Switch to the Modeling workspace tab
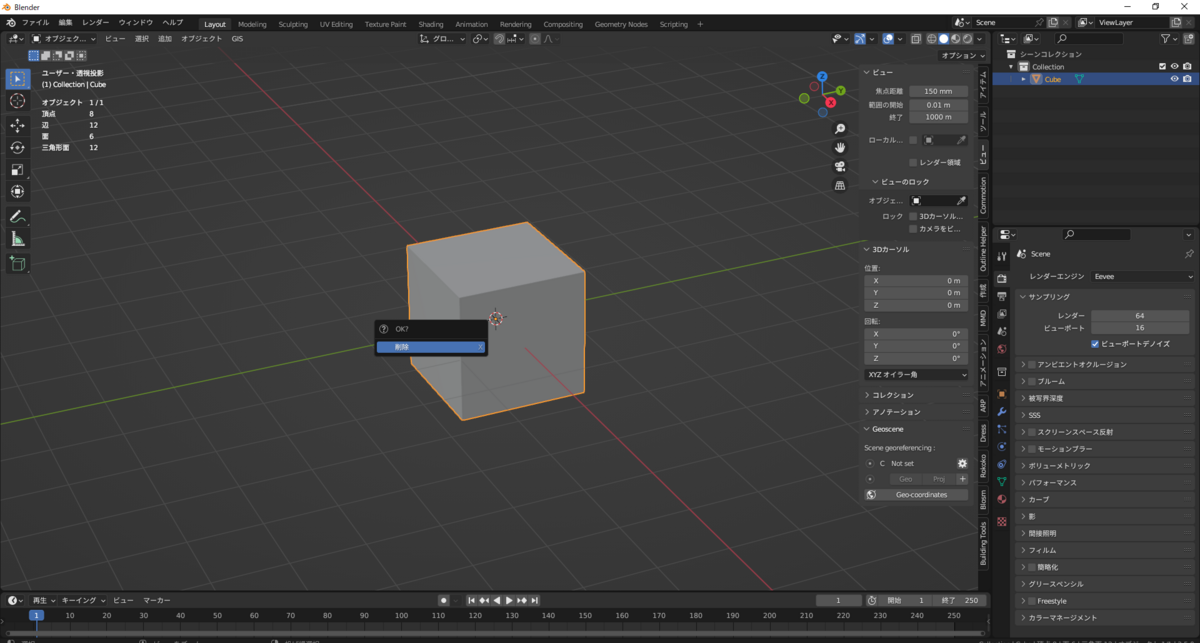 pyautogui.click(x=252, y=24)
